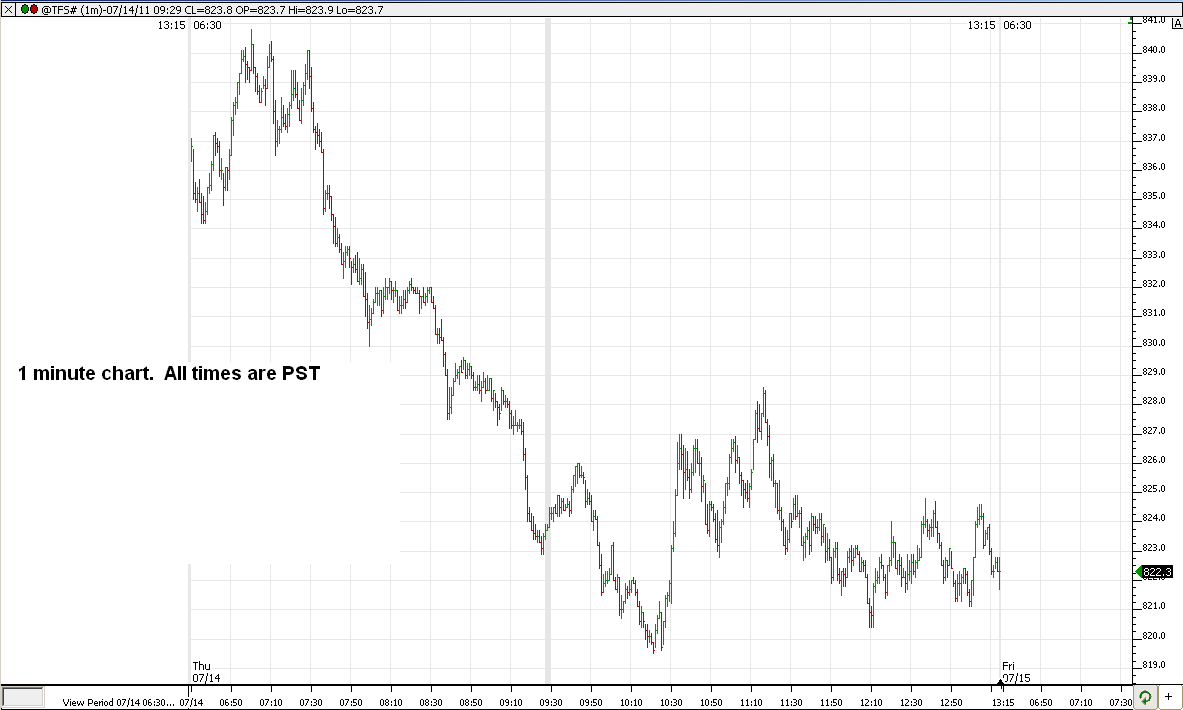Click the black triangle marker at 13:15

(x=1000, y=683)
